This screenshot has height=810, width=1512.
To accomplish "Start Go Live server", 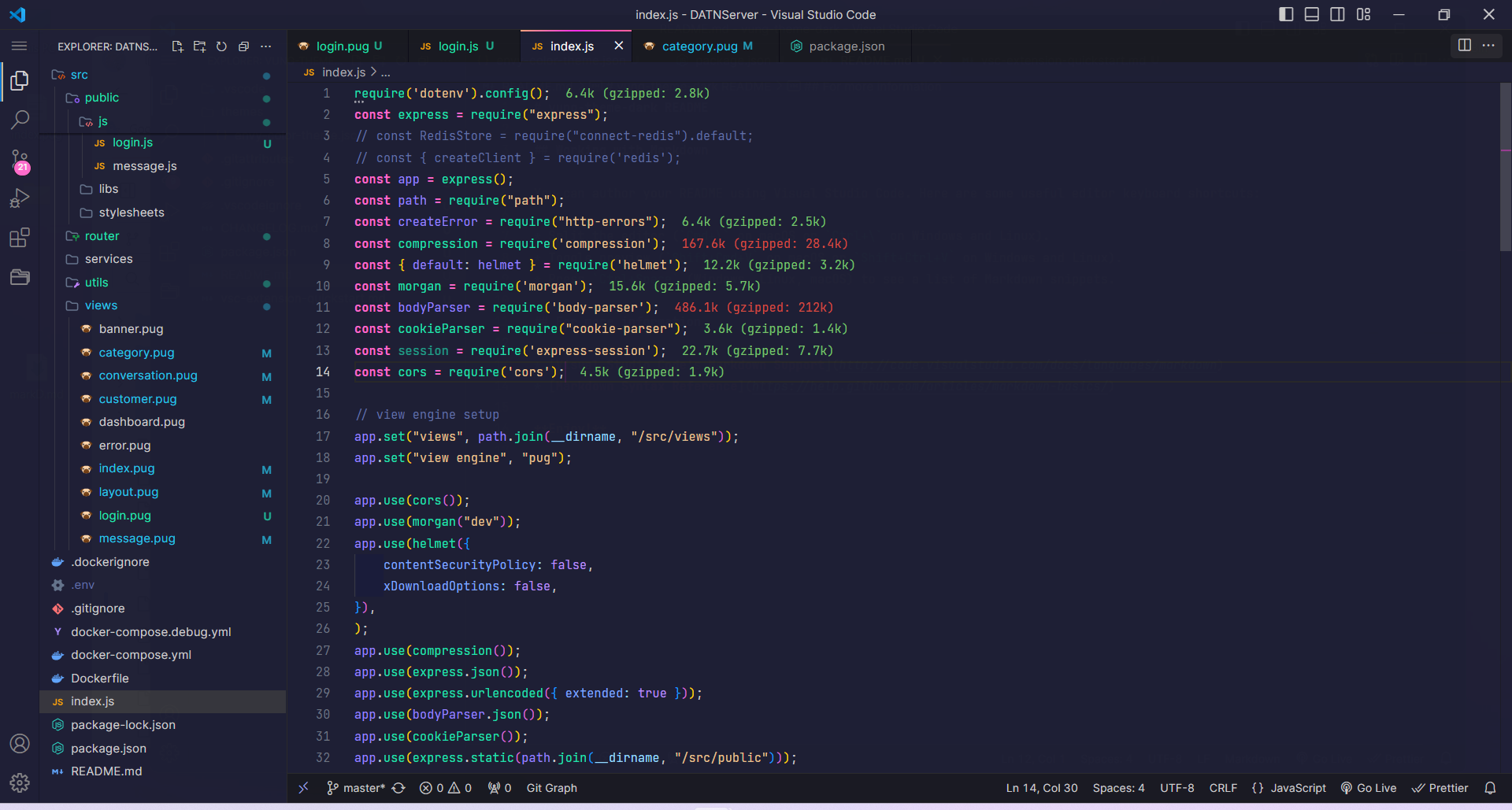I will (x=1369, y=788).
